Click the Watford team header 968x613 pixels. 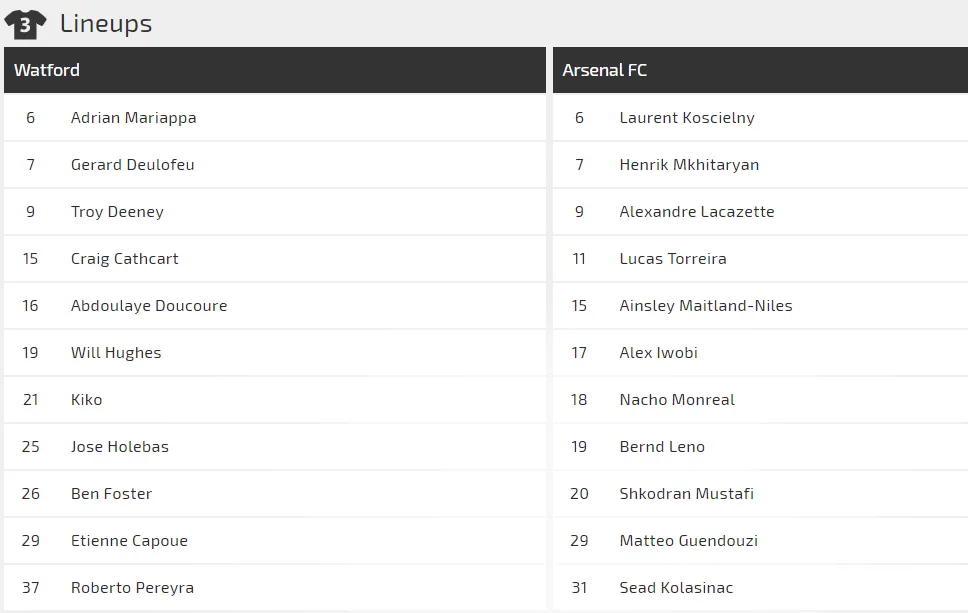click(x=47, y=70)
